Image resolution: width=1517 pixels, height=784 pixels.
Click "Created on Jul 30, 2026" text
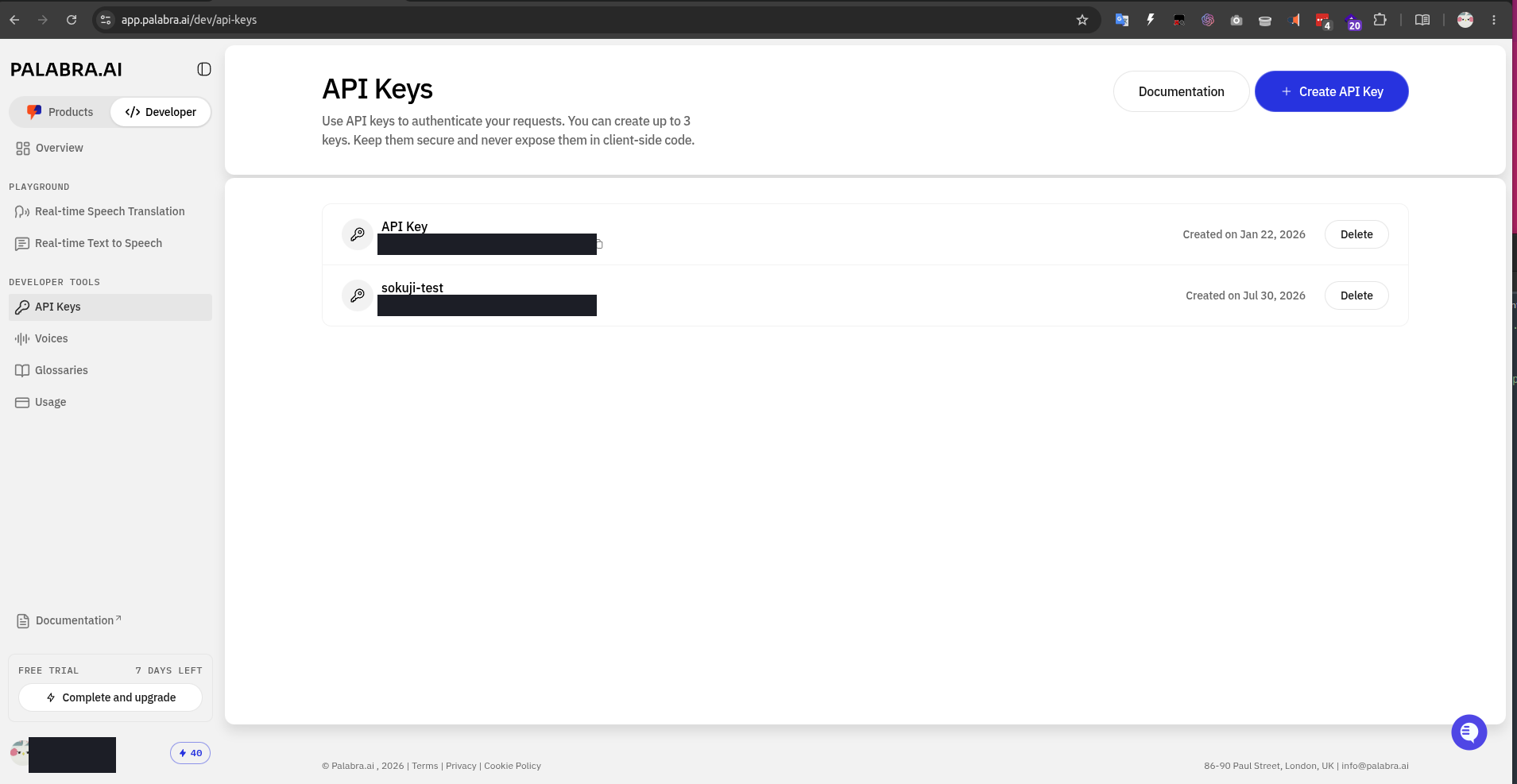(x=1245, y=295)
